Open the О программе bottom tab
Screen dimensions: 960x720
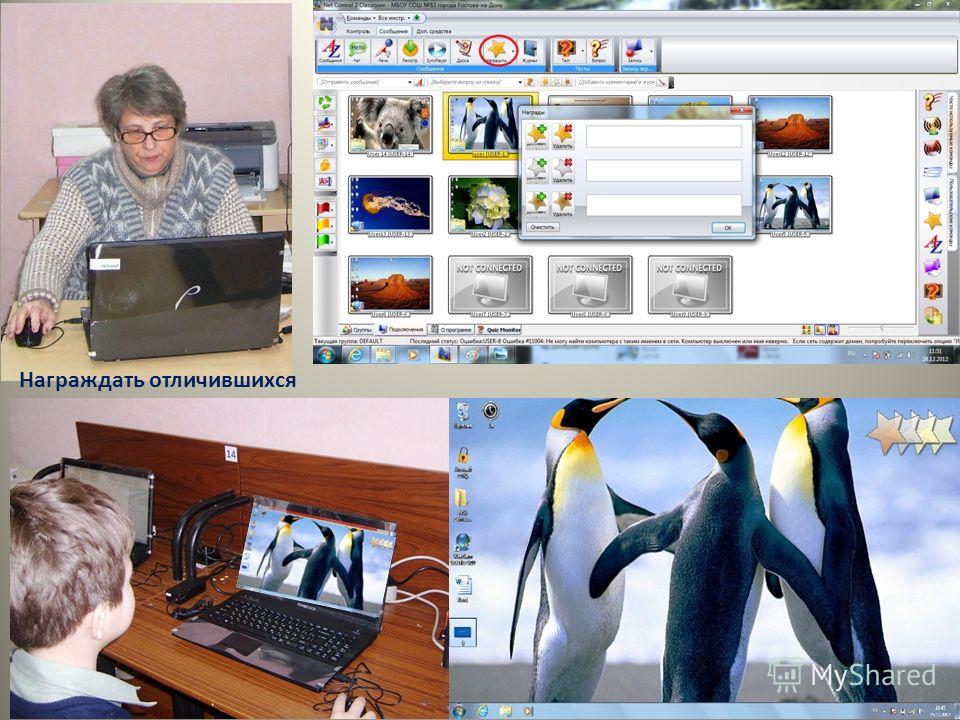pyautogui.click(x=450, y=330)
